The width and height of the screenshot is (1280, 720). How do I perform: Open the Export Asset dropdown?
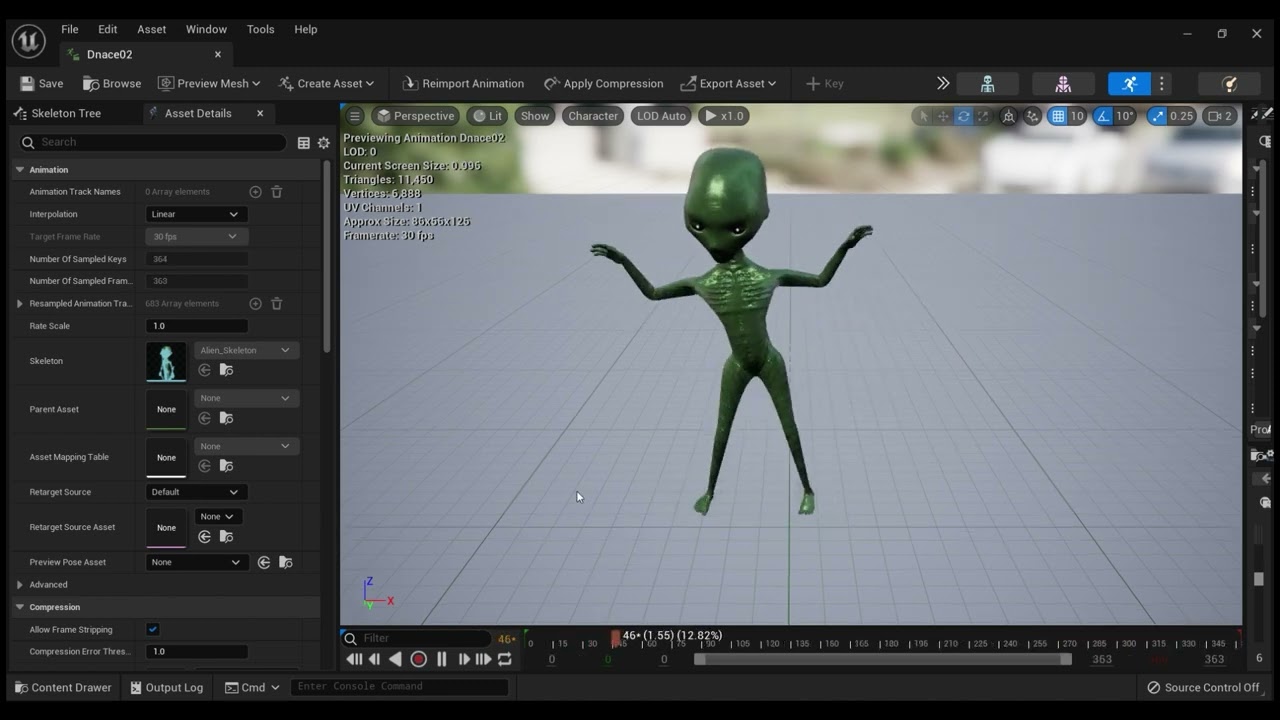tap(728, 84)
